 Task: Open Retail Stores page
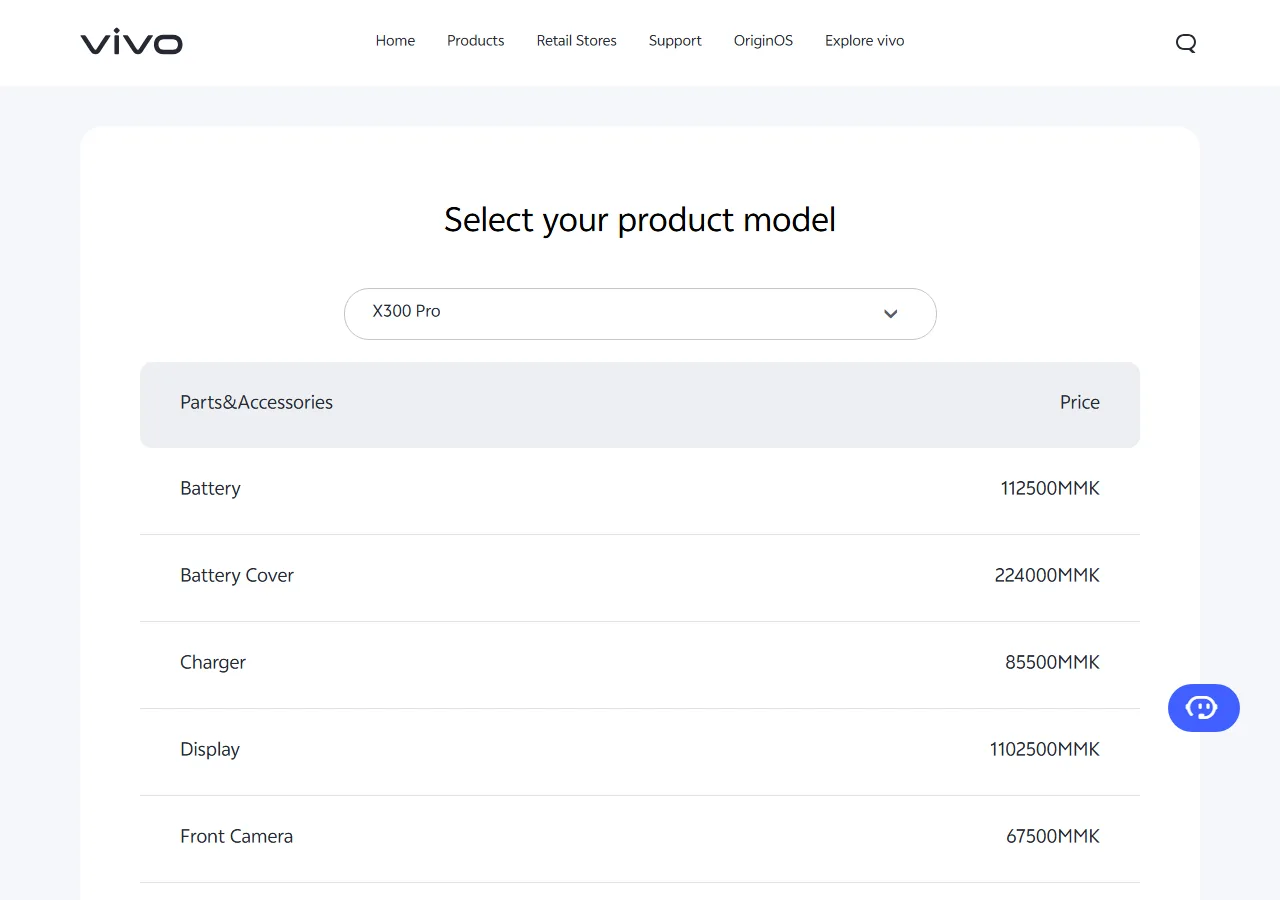577,41
